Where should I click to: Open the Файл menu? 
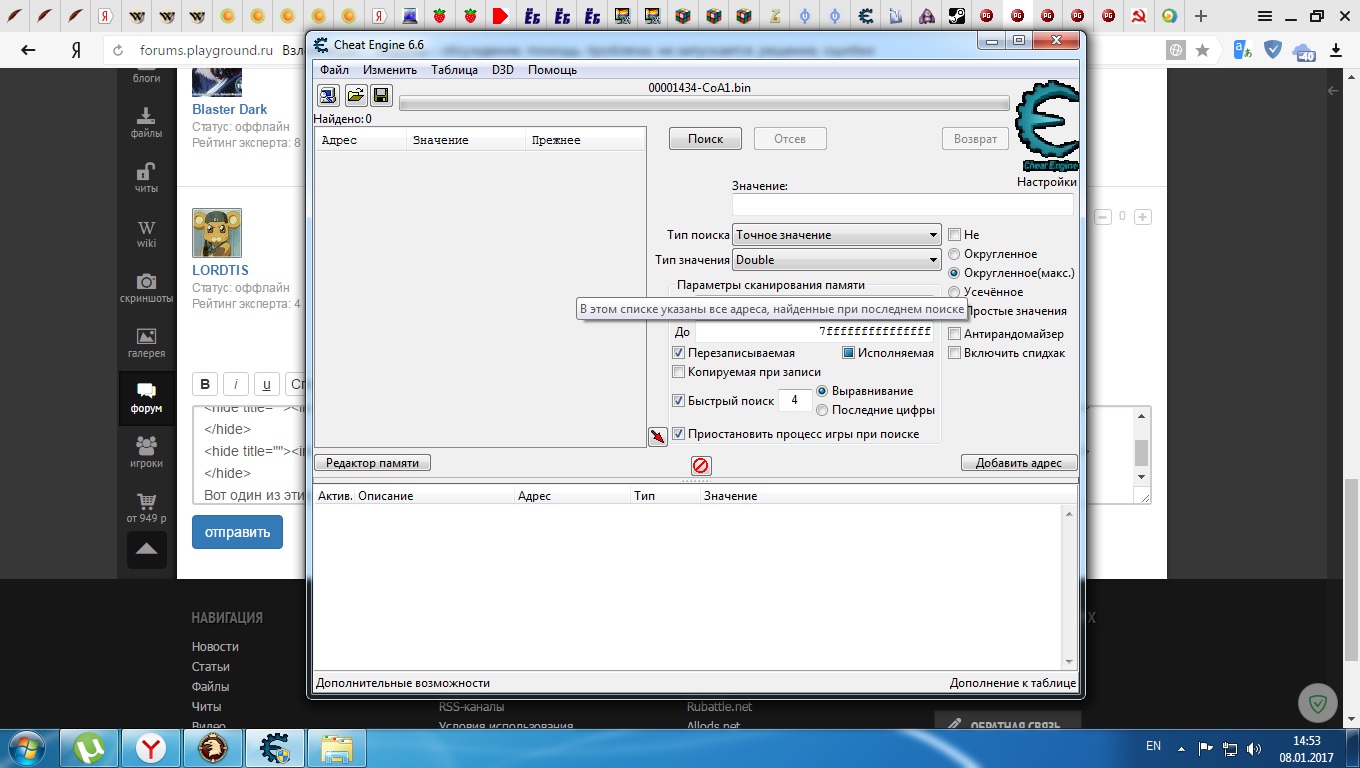(334, 70)
